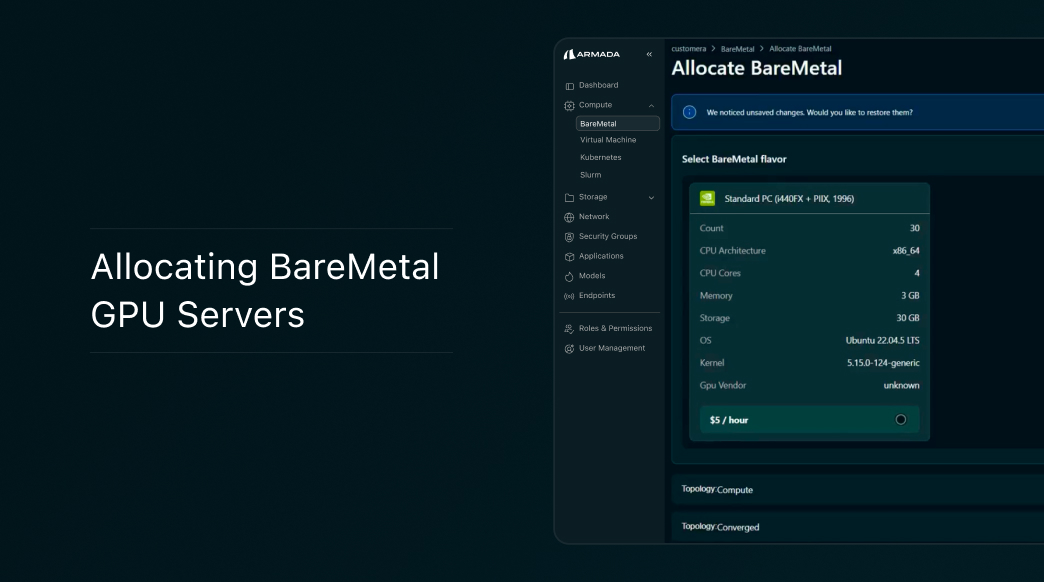Open Network section

[x=594, y=216]
